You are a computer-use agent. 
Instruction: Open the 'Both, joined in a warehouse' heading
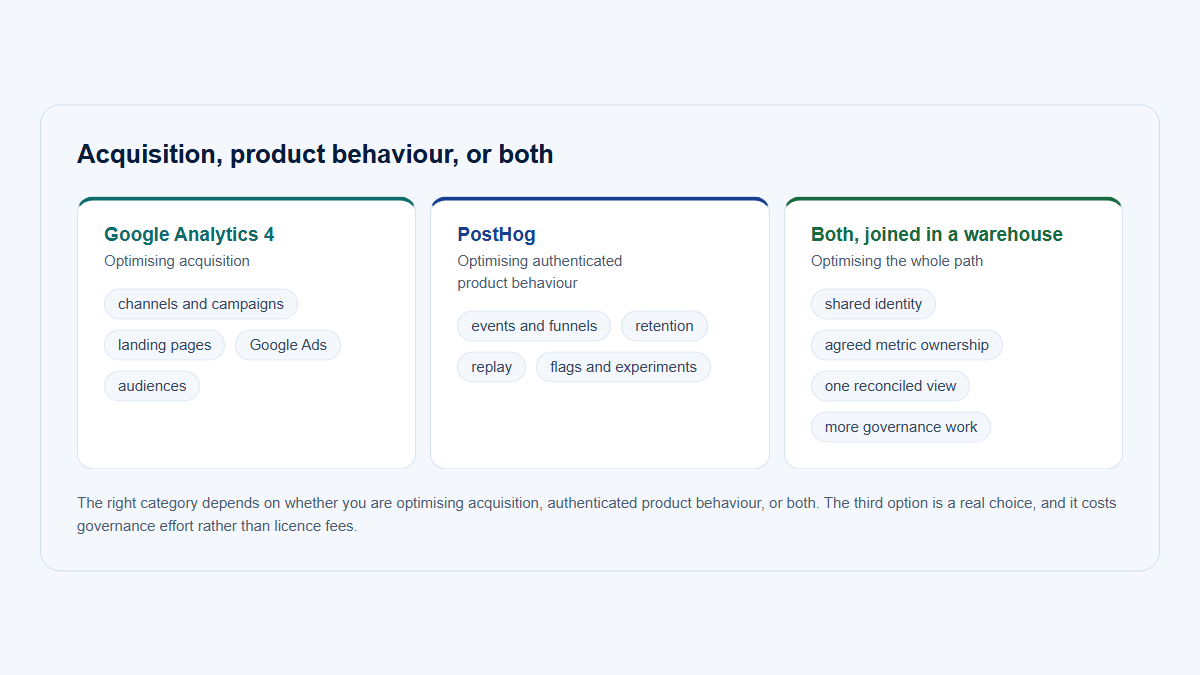[x=937, y=234]
